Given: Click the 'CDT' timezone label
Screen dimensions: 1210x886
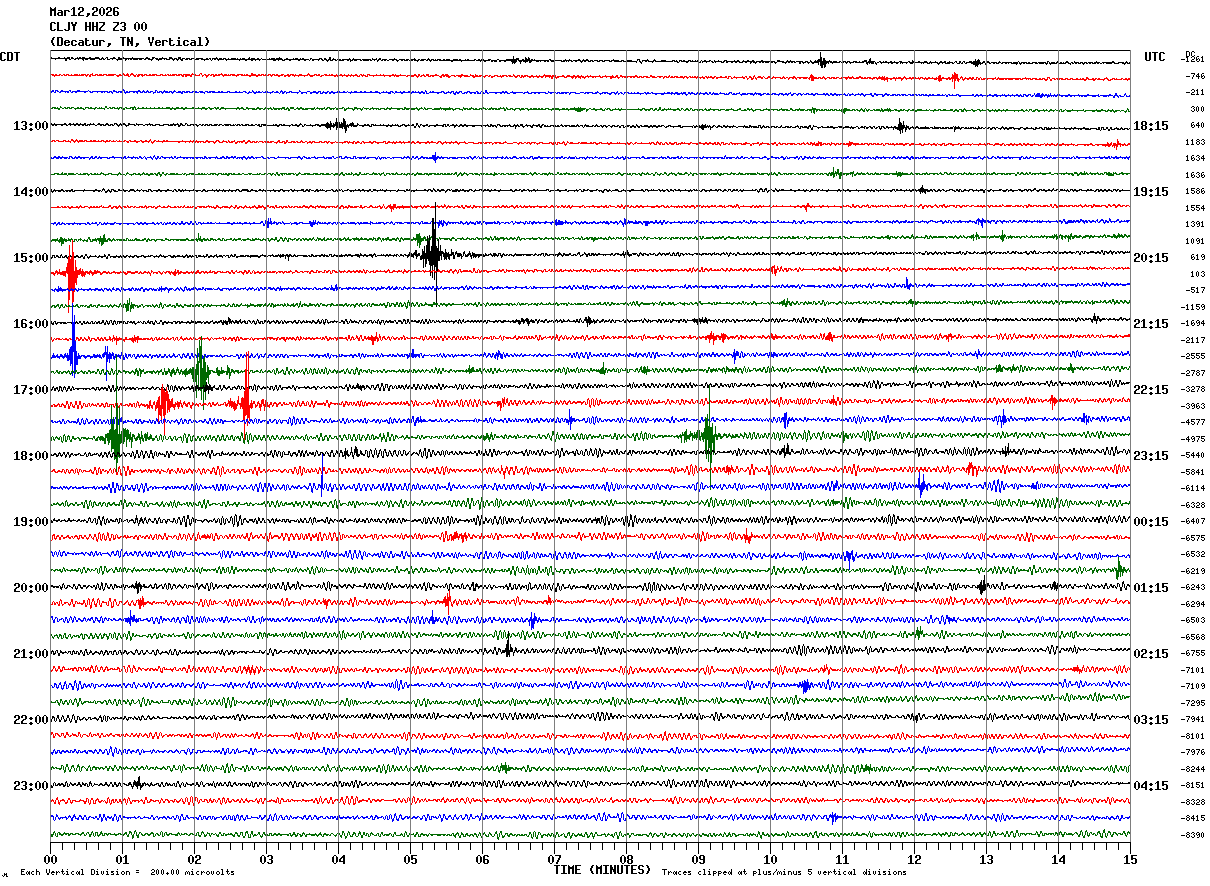Looking at the screenshot, I should point(10,57).
